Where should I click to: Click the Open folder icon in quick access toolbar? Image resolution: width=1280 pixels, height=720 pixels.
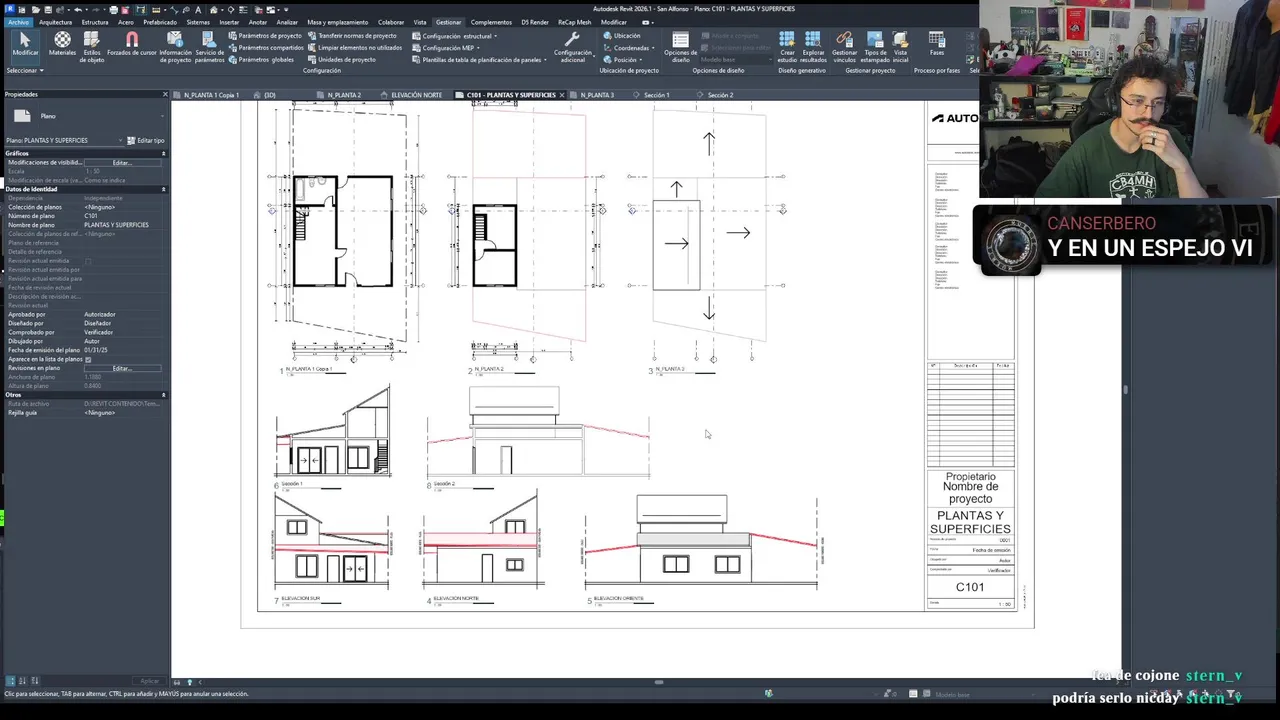tap(34, 9)
